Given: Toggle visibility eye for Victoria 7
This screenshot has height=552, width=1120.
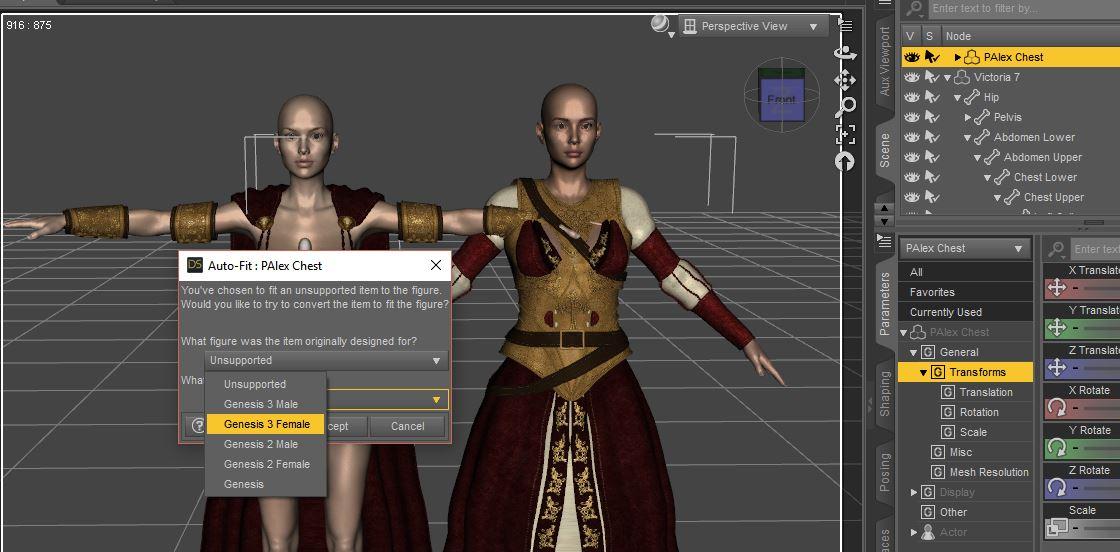Looking at the screenshot, I should pos(911,77).
